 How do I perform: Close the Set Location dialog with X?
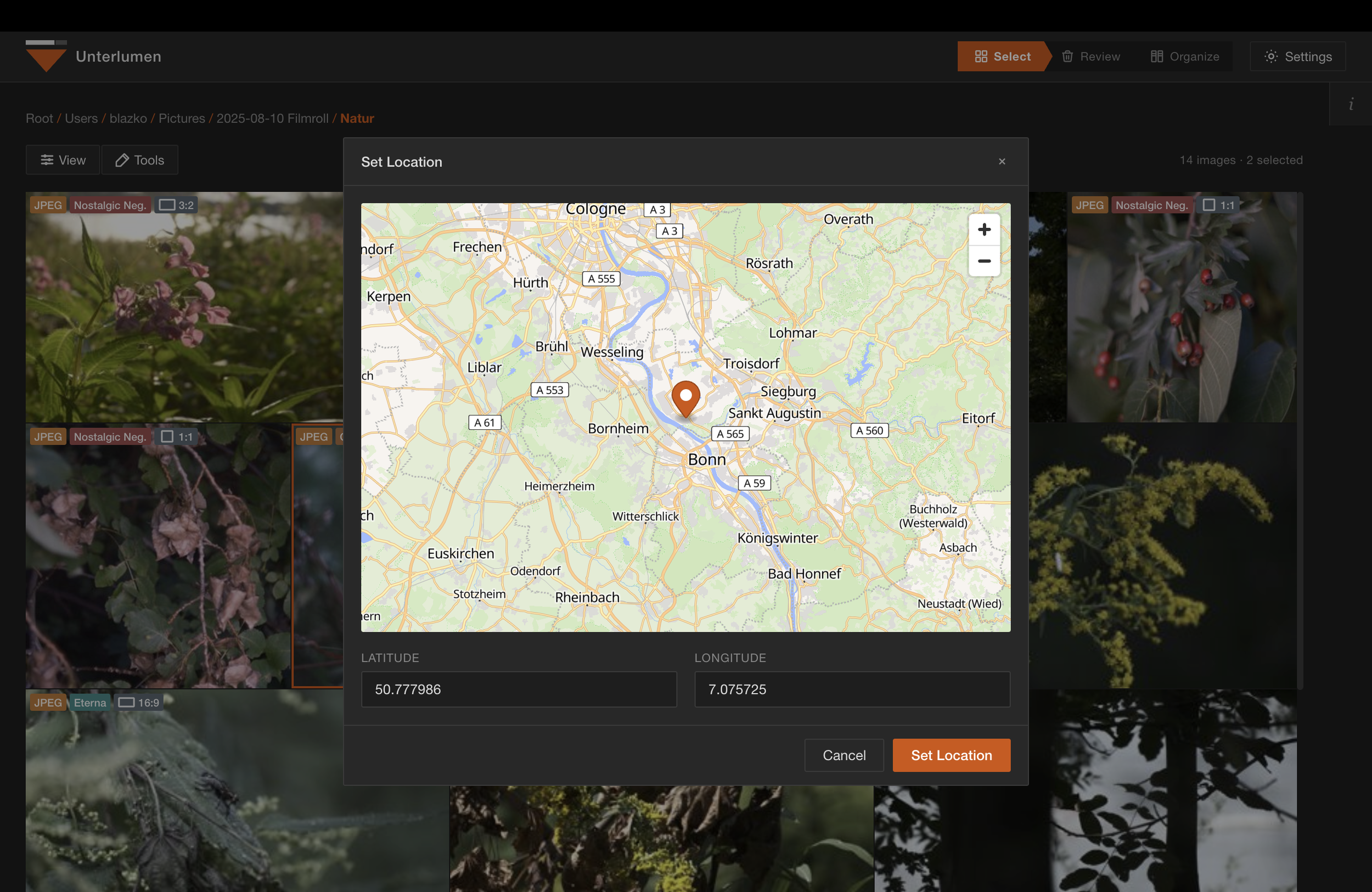click(x=1002, y=161)
